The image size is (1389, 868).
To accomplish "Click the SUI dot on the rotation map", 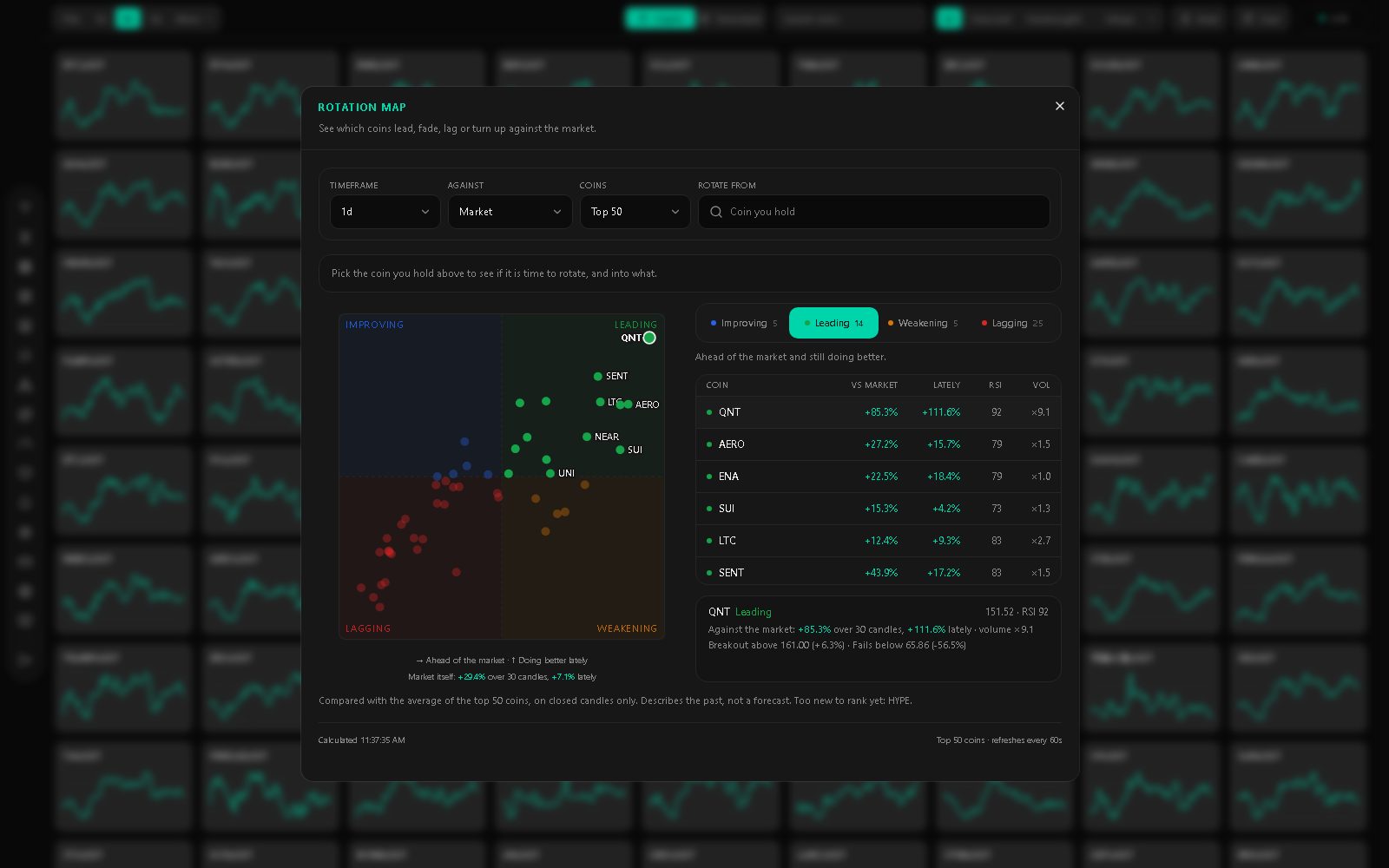I will point(620,450).
